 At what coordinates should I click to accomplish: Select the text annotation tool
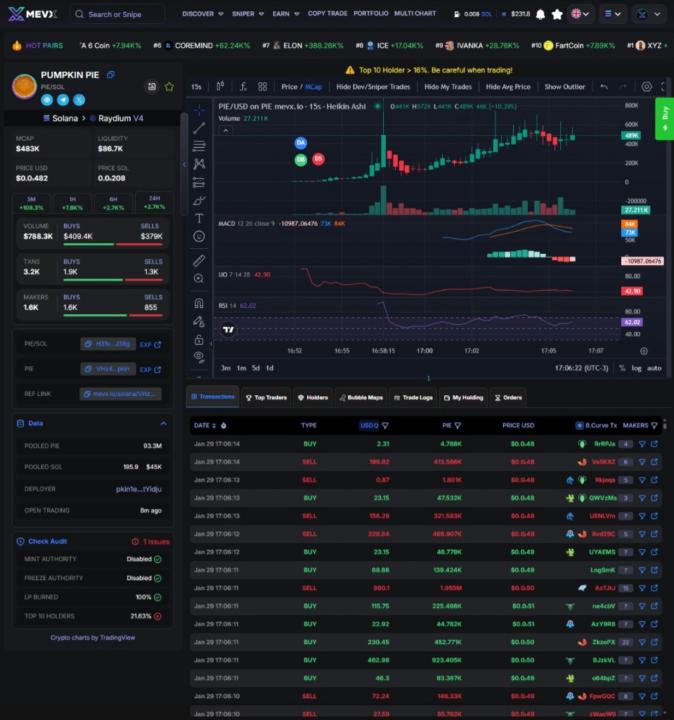(x=199, y=219)
